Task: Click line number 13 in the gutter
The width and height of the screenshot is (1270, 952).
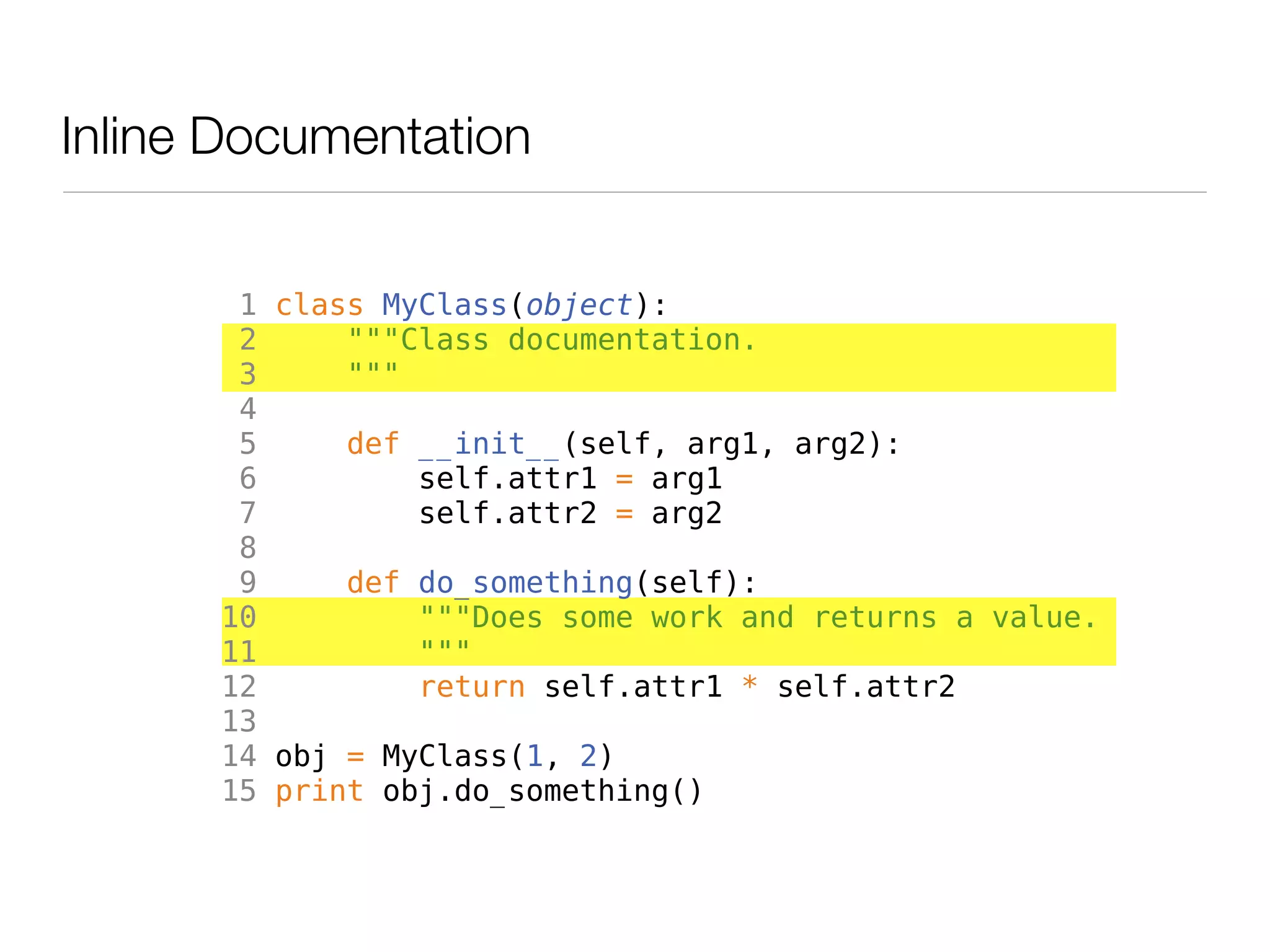Action: (239, 722)
